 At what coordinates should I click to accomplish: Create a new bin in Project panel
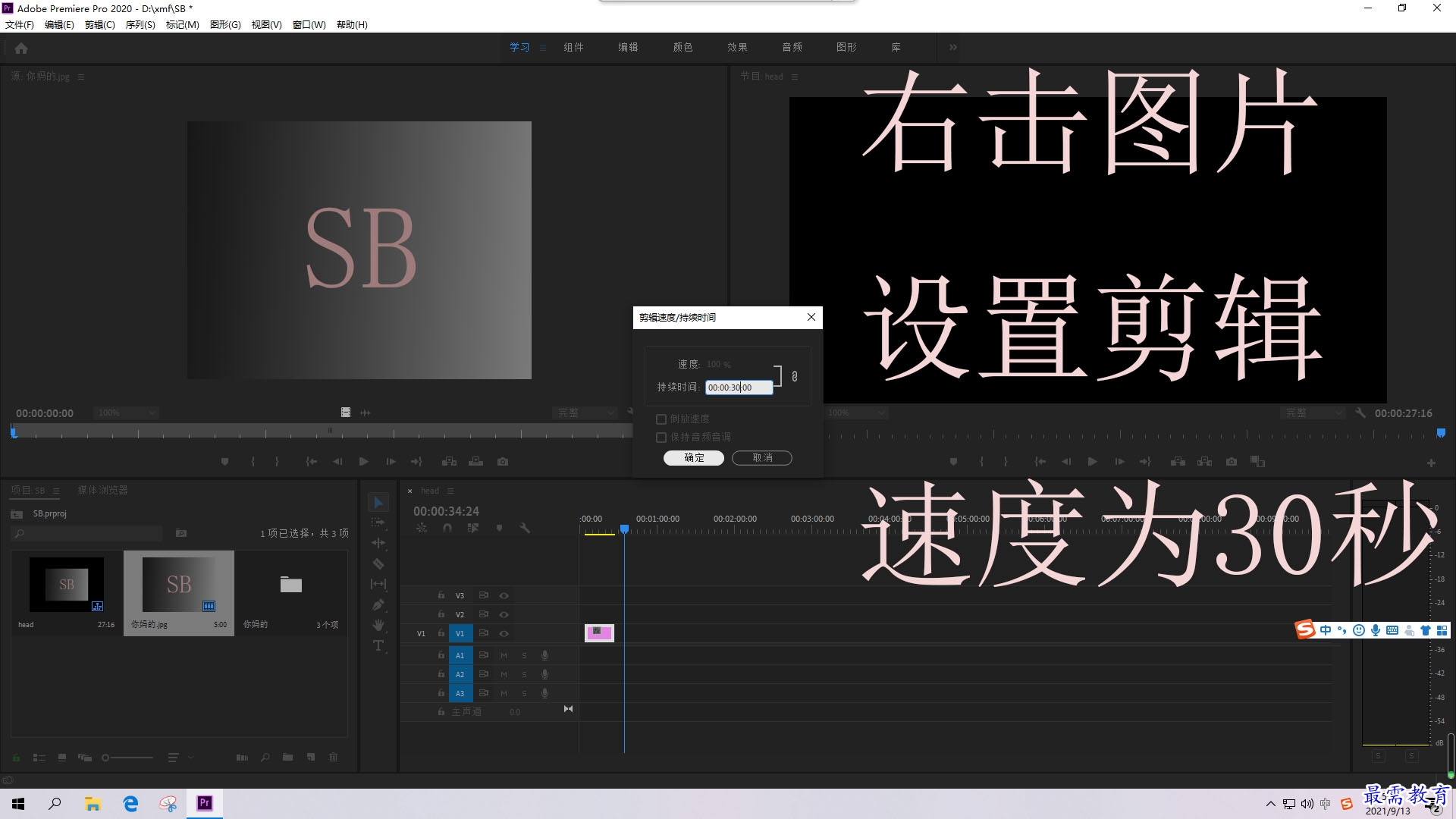287,757
